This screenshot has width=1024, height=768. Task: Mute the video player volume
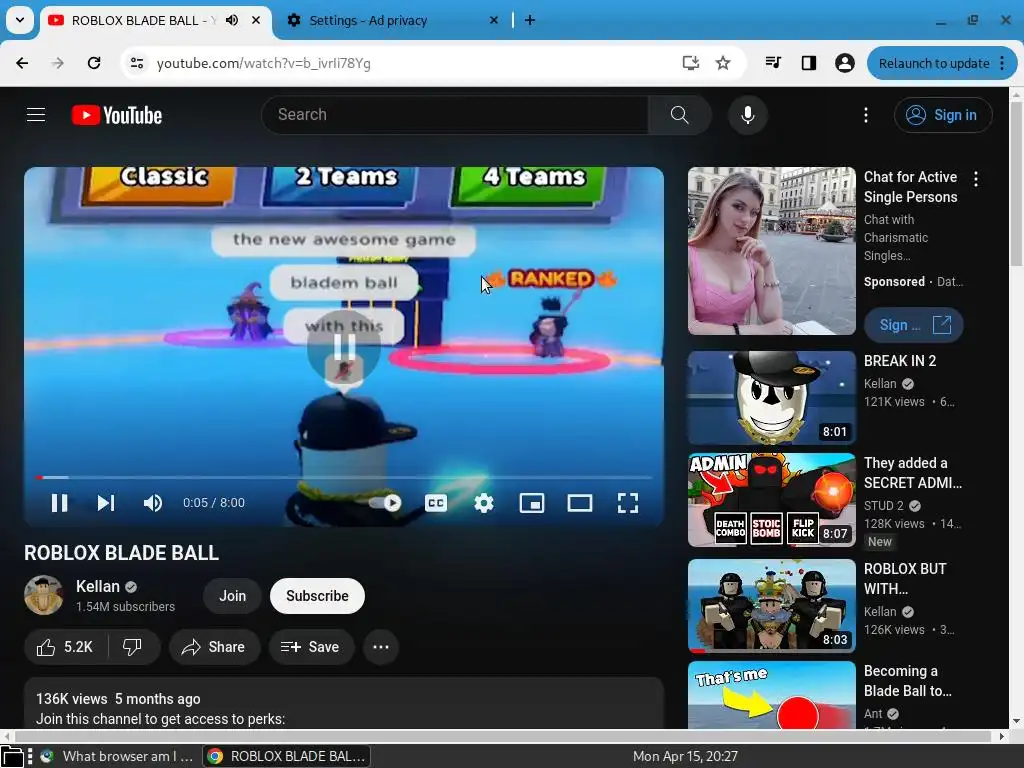tap(153, 503)
